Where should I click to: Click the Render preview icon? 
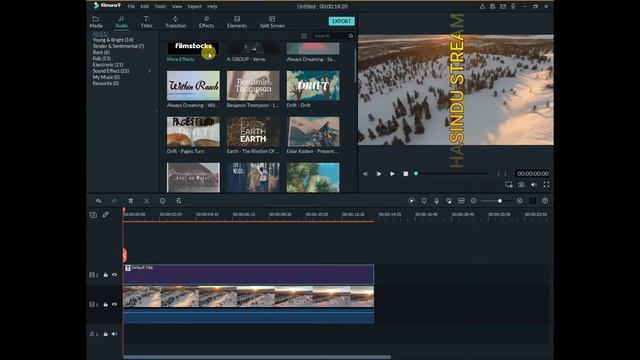click(411, 201)
